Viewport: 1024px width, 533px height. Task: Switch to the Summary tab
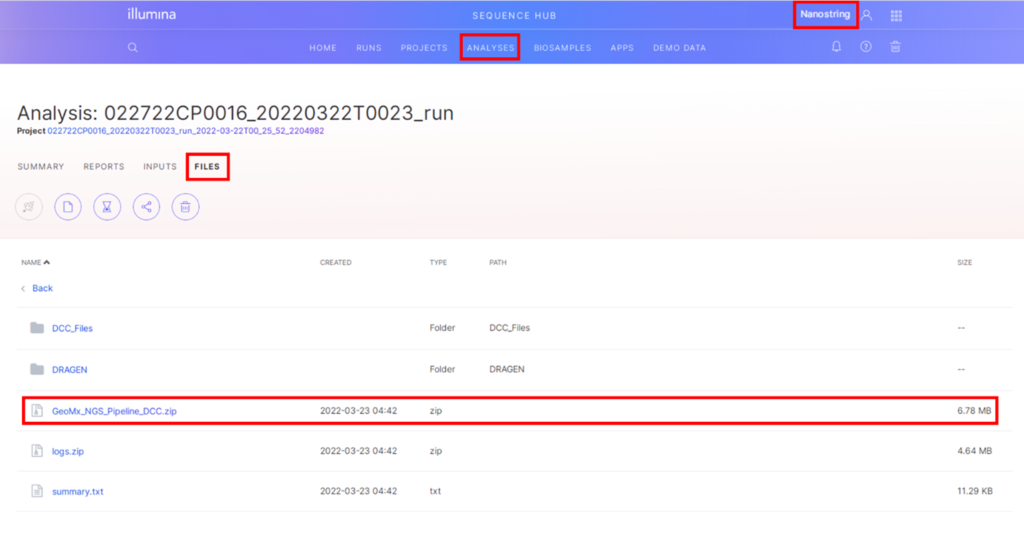click(41, 167)
